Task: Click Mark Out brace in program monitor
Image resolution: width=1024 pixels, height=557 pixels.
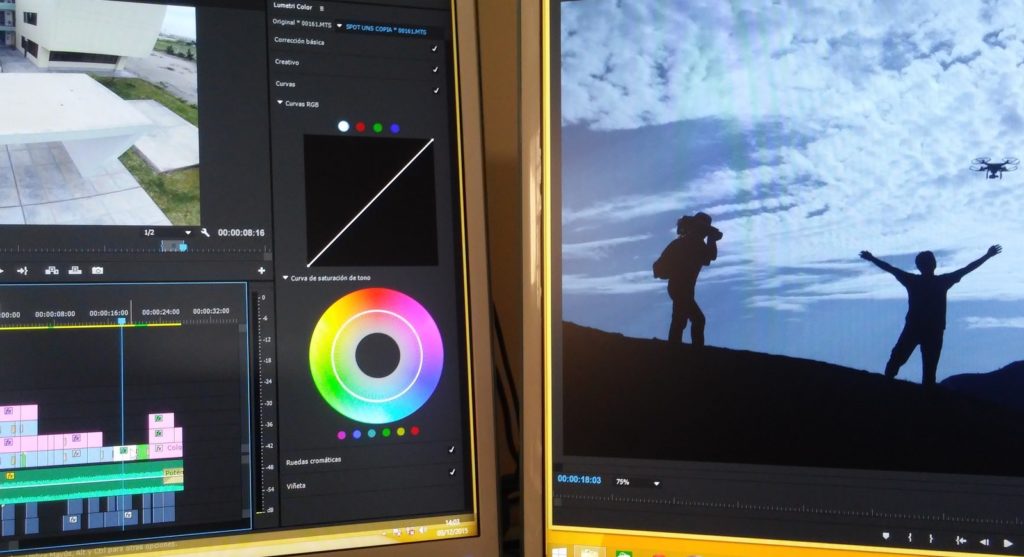Action: [931, 539]
